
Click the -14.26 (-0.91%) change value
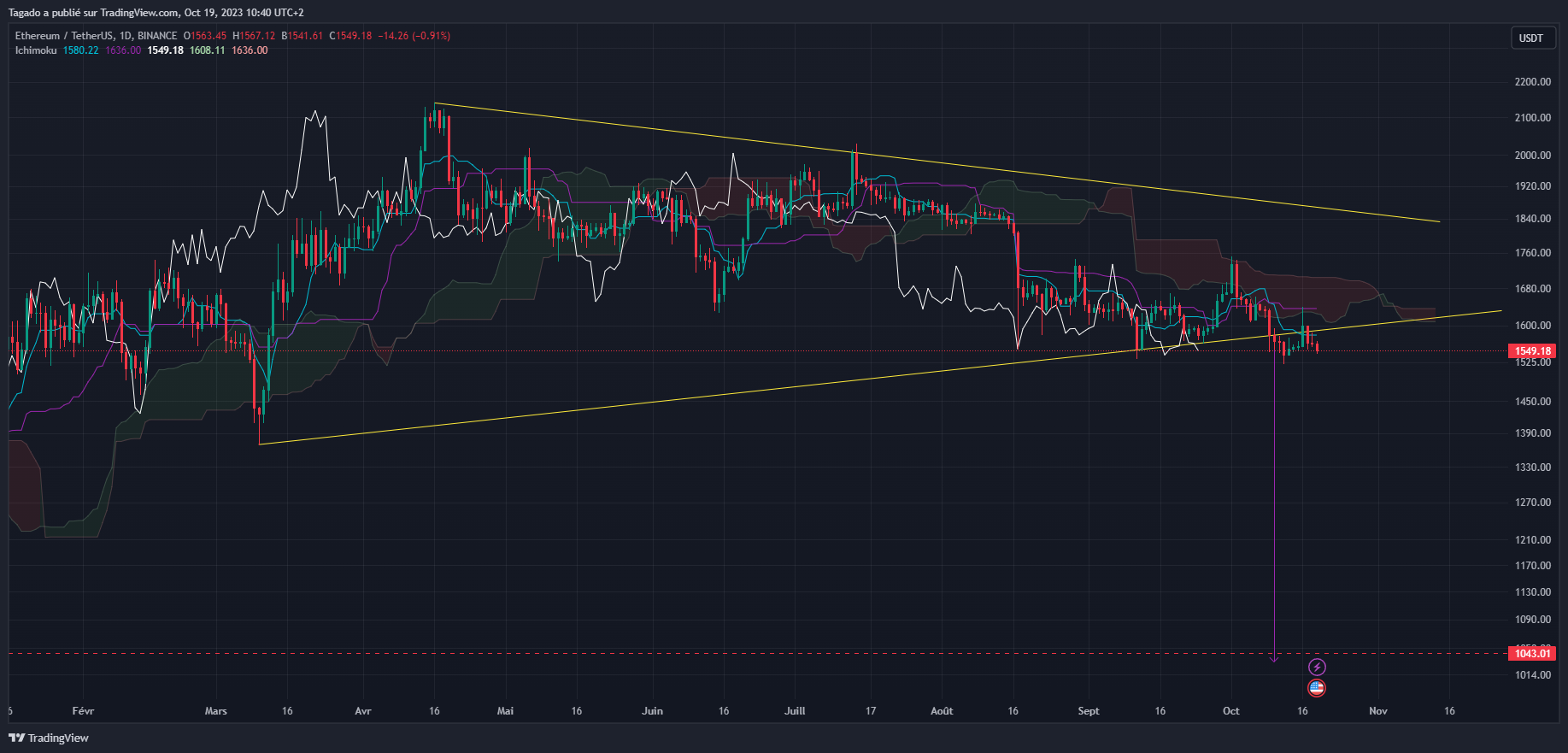[x=414, y=36]
